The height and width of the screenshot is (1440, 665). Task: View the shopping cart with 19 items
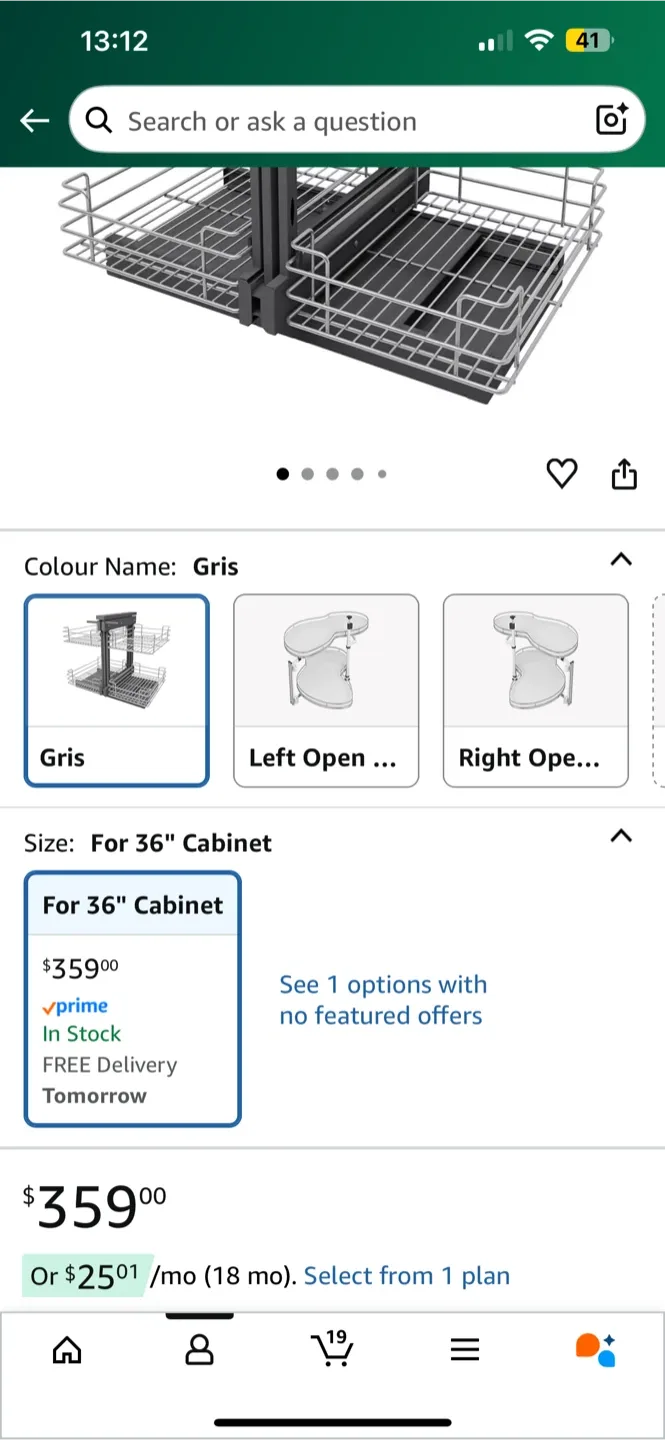pos(332,1350)
